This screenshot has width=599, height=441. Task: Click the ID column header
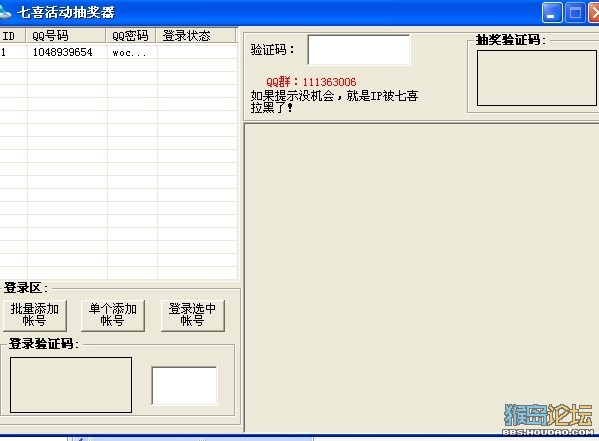(x=13, y=36)
